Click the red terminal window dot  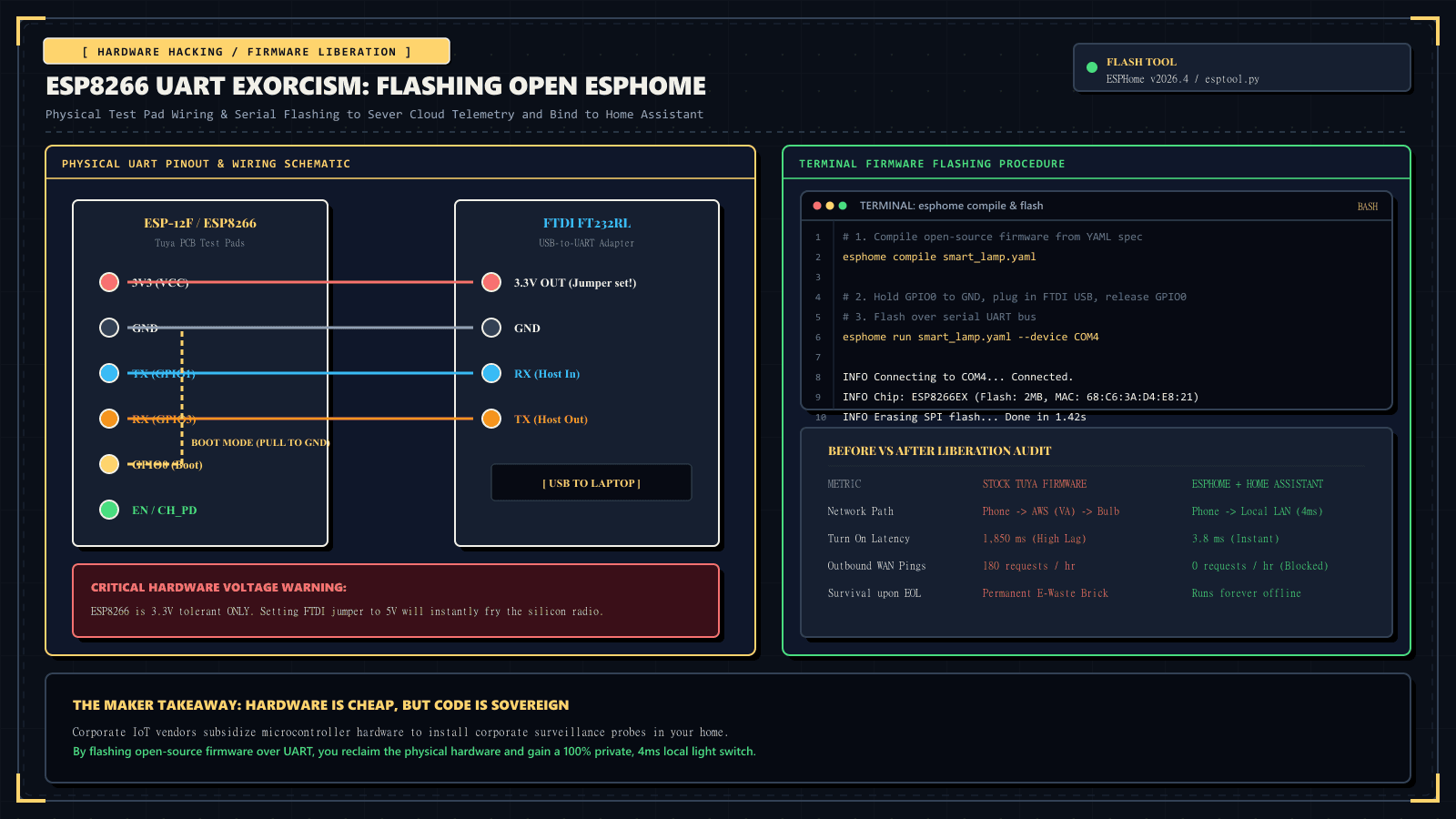pyautogui.click(x=817, y=206)
